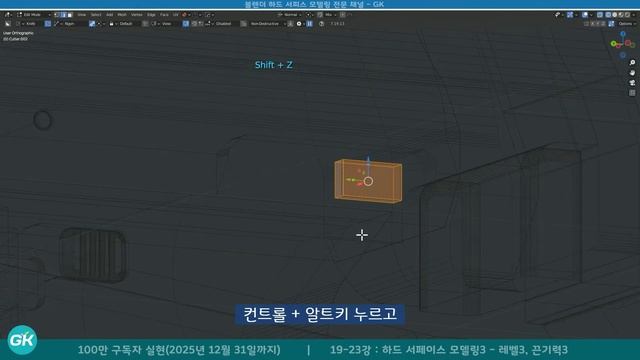Toggle viewport overlays icon
This screenshot has width=640, height=360.
[x=585, y=15]
